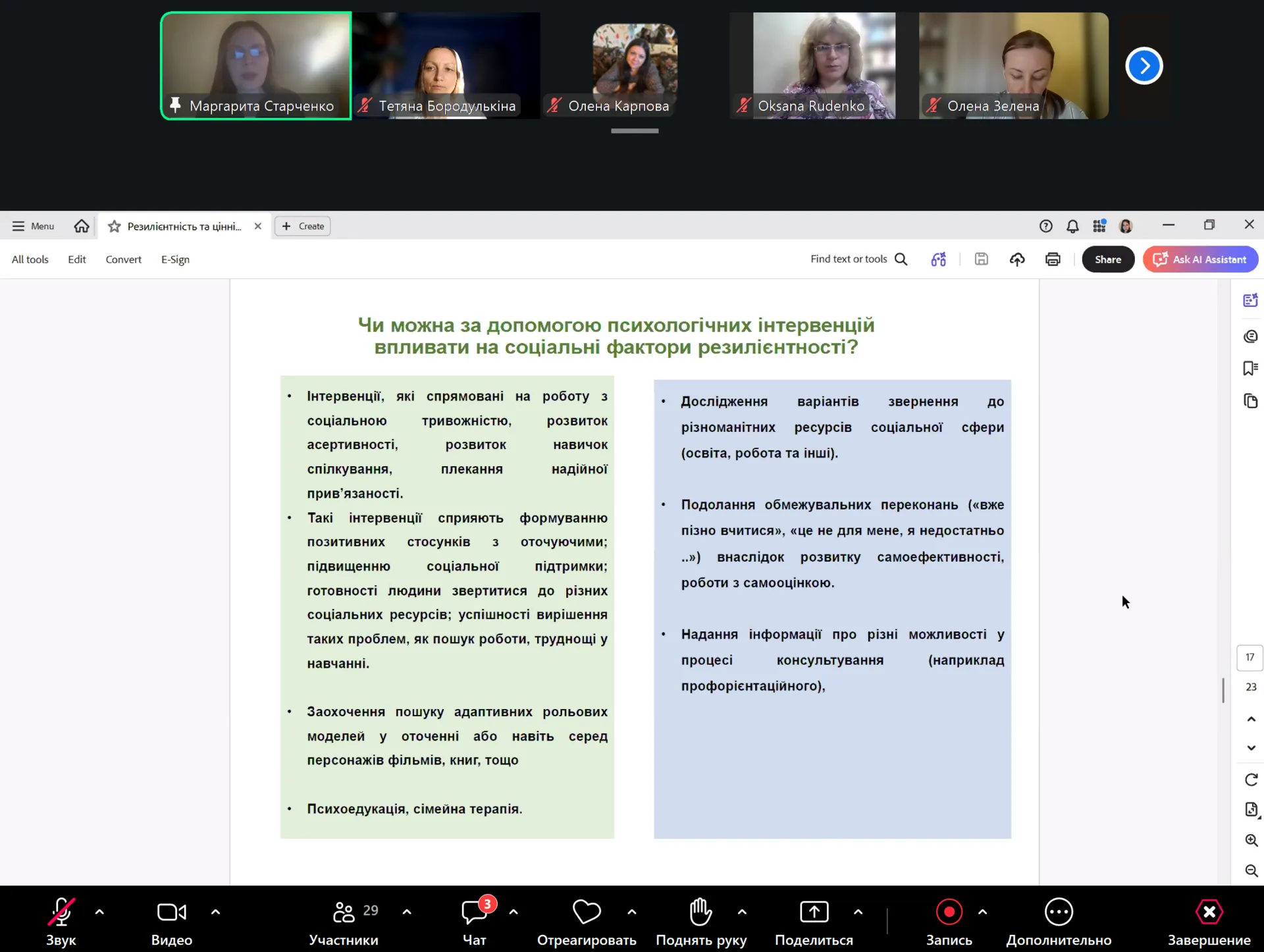
Task: Open More options Дополнительно
Action: coord(1059,922)
